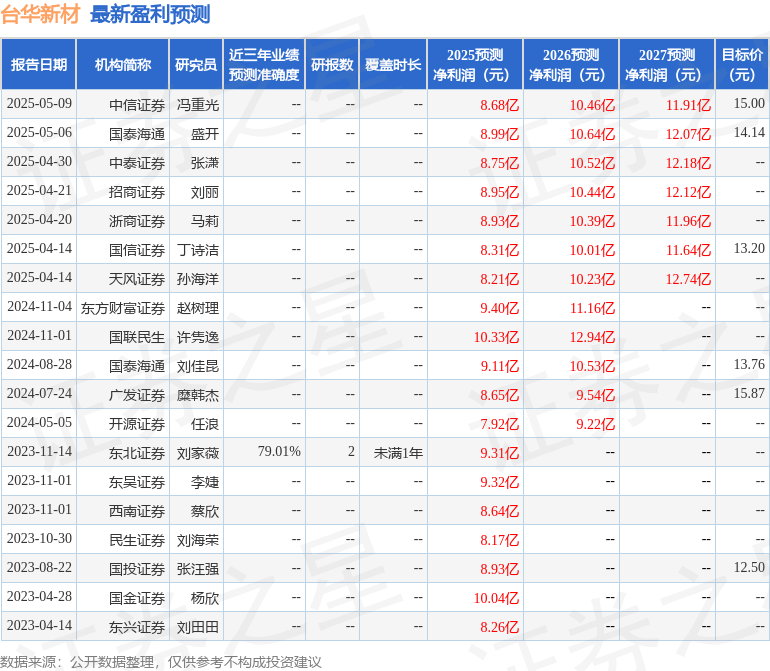Viewport: 770px width, 671px height.
Task: Click the 研报数 column header
Action: click(x=332, y=65)
